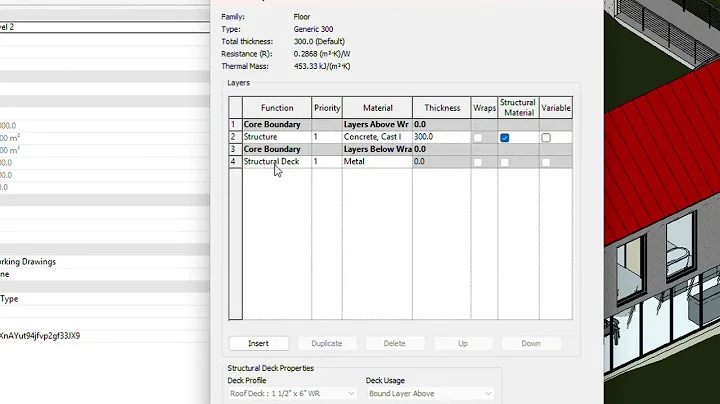This screenshot has height=404, width=720.
Task: Select row number 1 header
Action: (x=235, y=124)
